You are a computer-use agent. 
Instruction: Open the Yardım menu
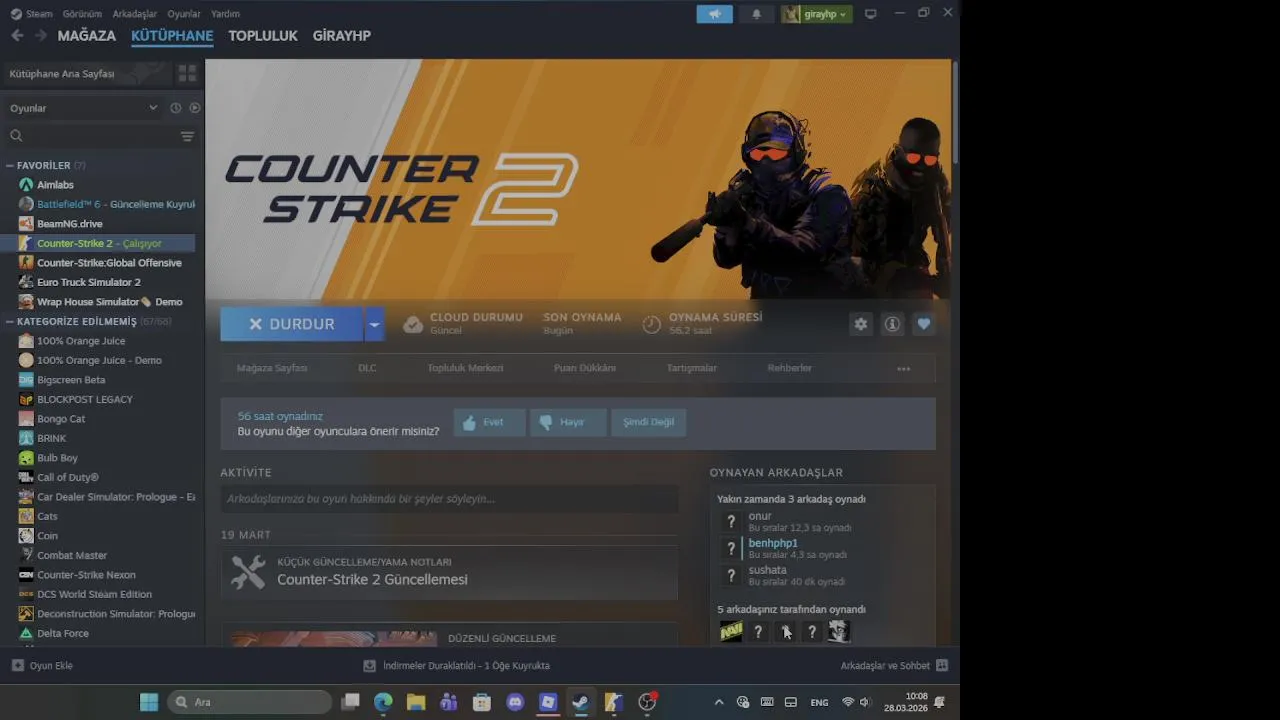pyautogui.click(x=225, y=14)
